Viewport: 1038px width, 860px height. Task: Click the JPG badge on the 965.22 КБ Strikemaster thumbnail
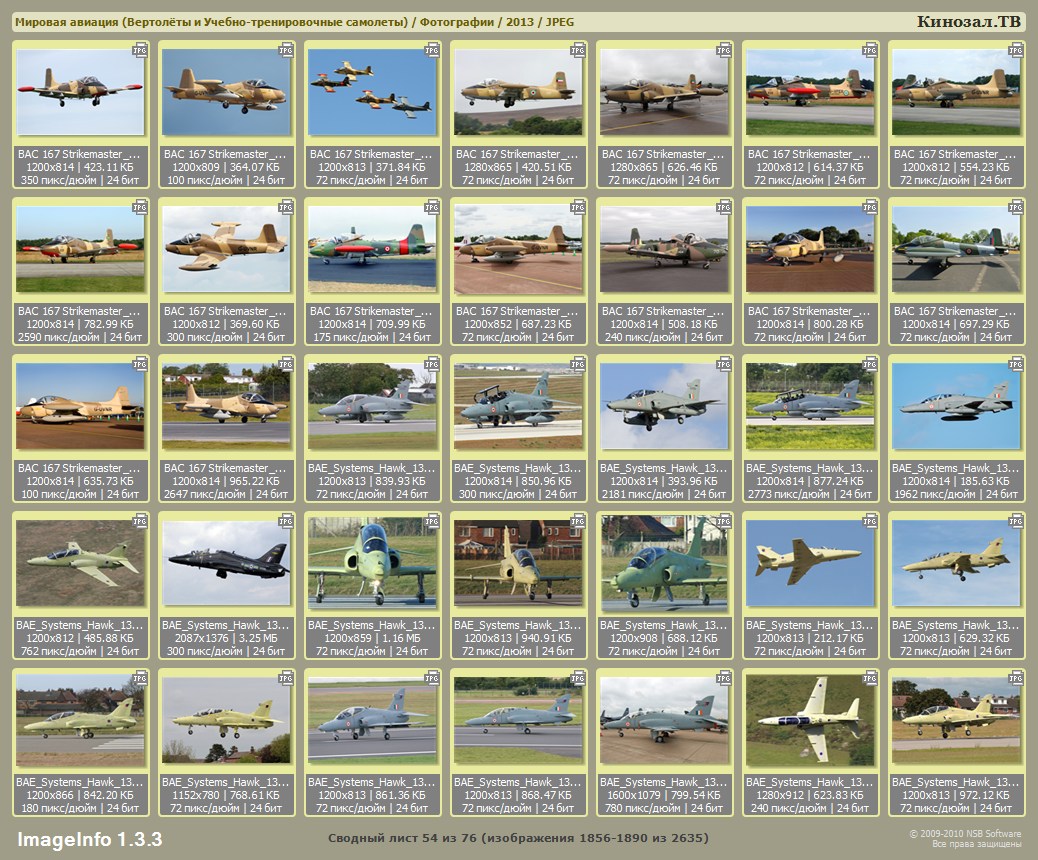coord(286,363)
